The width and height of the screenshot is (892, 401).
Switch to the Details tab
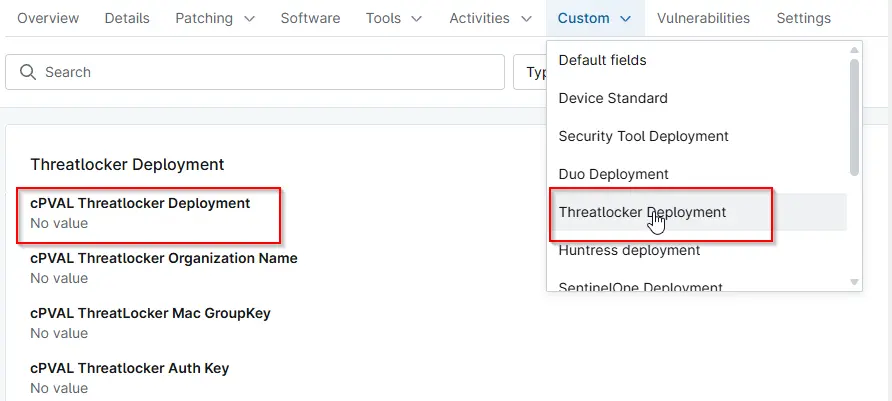(127, 18)
